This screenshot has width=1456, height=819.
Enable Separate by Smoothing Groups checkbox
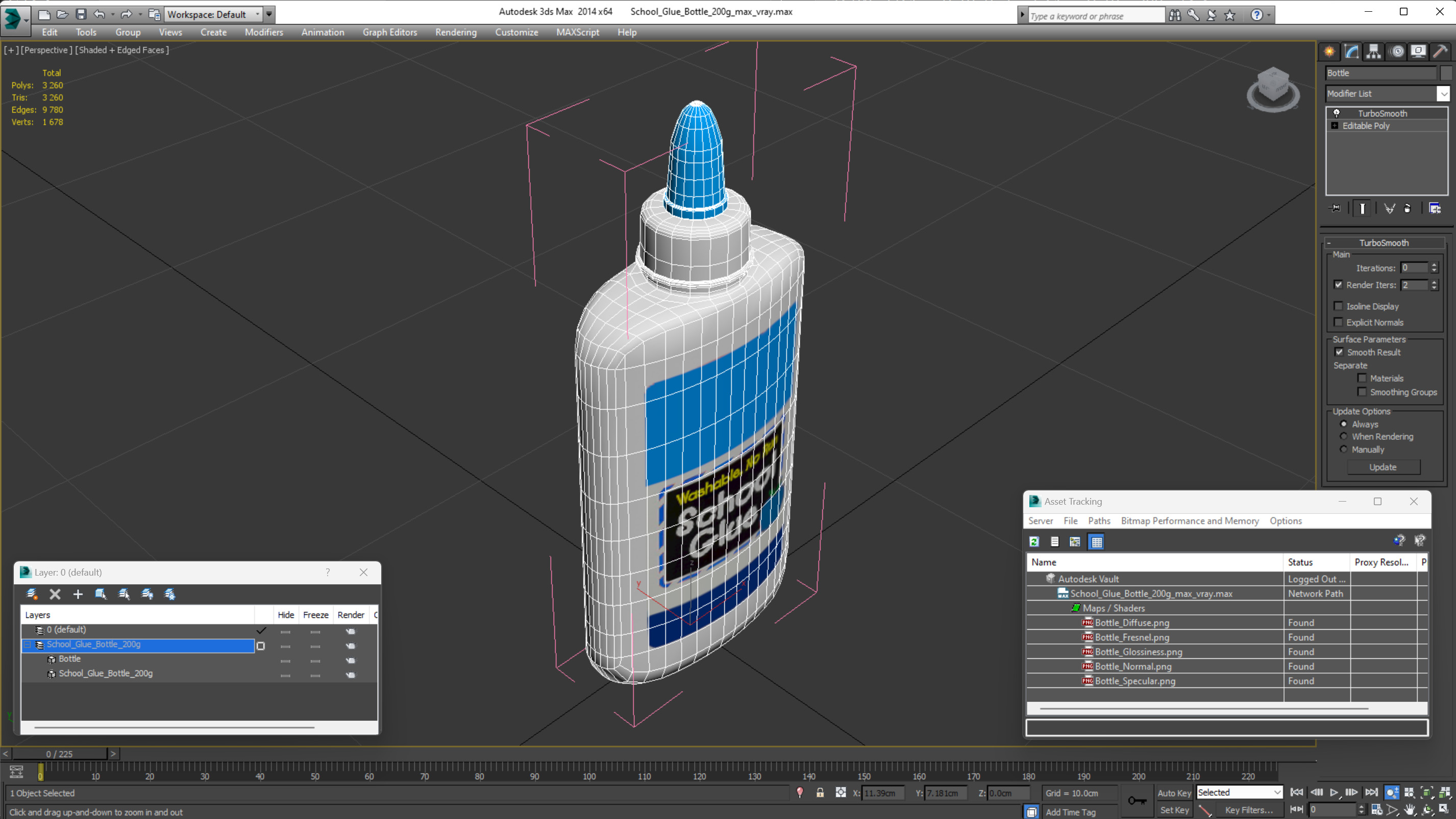(x=1362, y=392)
